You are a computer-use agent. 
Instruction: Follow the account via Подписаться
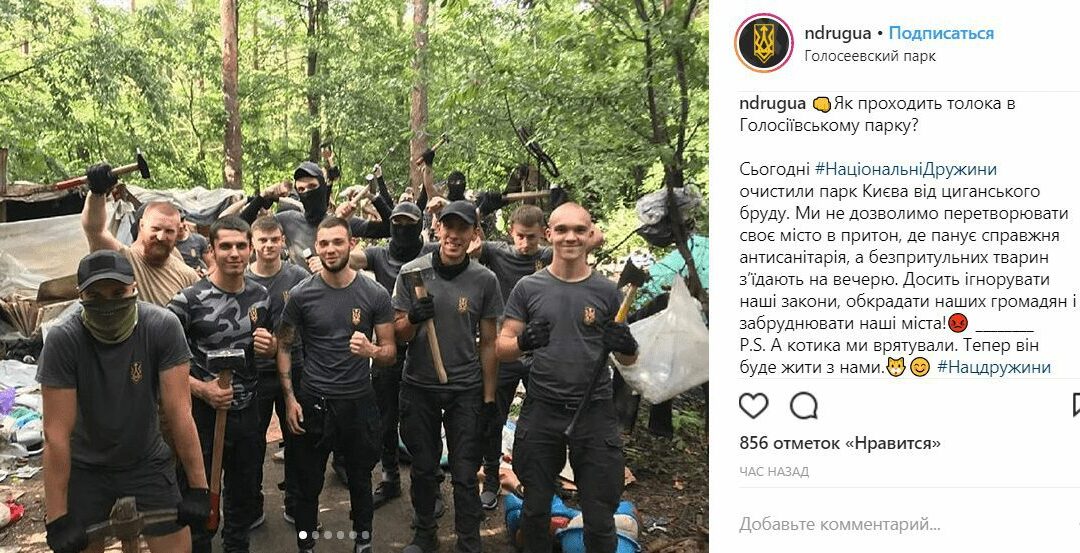click(x=941, y=33)
